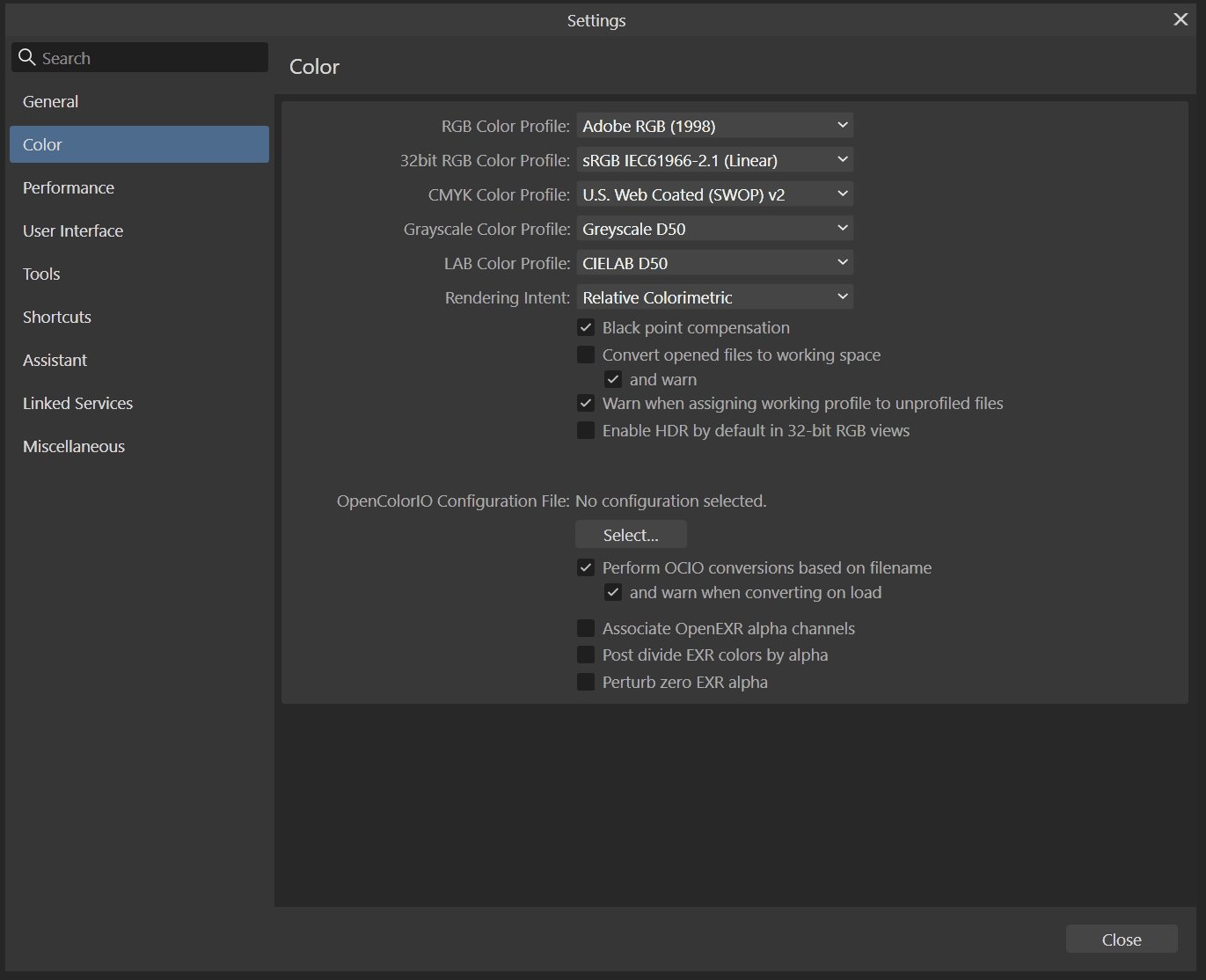Check Associate OpenEXR alpha channels
Viewport: 1206px width, 980px height.
586,629
